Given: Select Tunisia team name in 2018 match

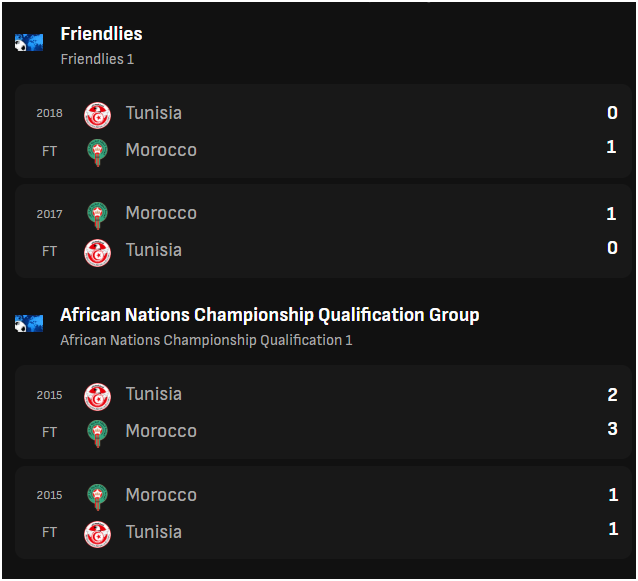Looking at the screenshot, I should 153,113.
